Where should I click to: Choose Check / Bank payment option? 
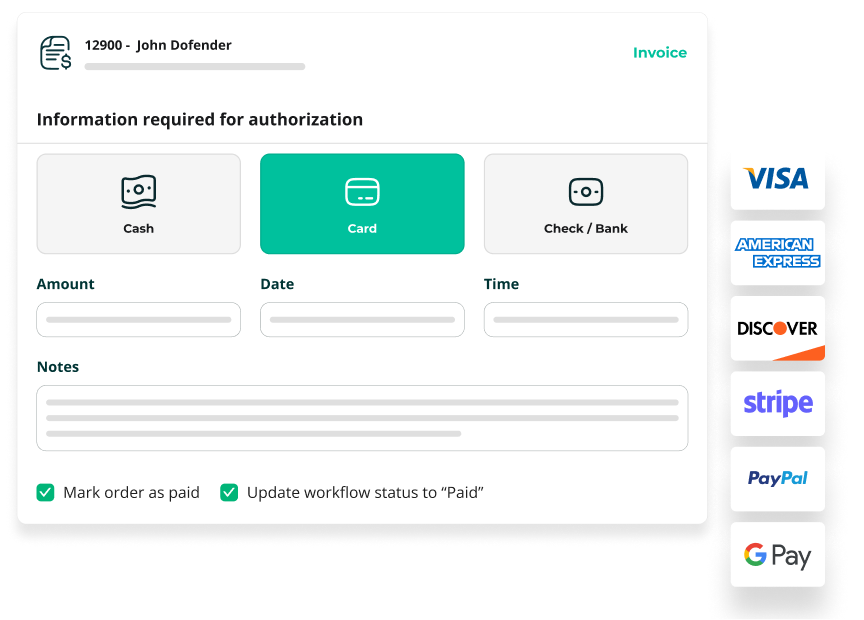[585, 204]
